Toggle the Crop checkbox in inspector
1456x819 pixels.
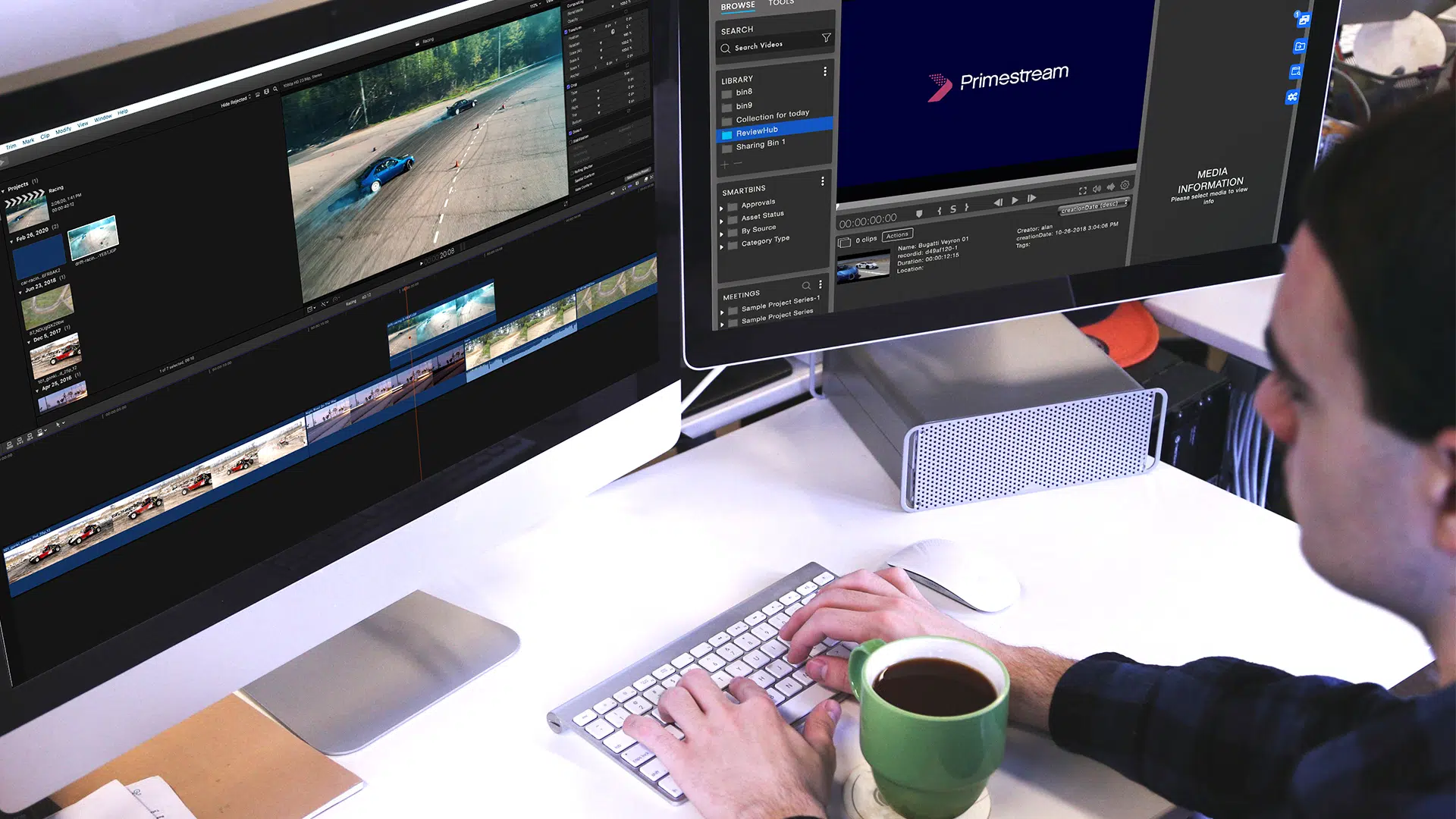point(569,86)
